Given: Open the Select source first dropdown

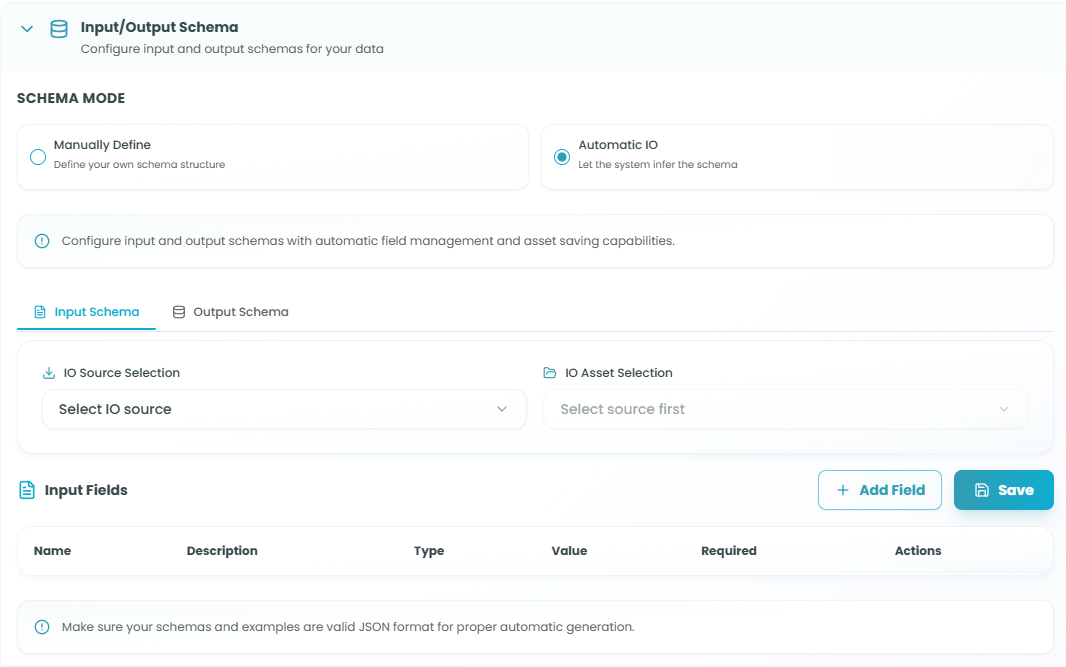Looking at the screenshot, I should coord(785,409).
